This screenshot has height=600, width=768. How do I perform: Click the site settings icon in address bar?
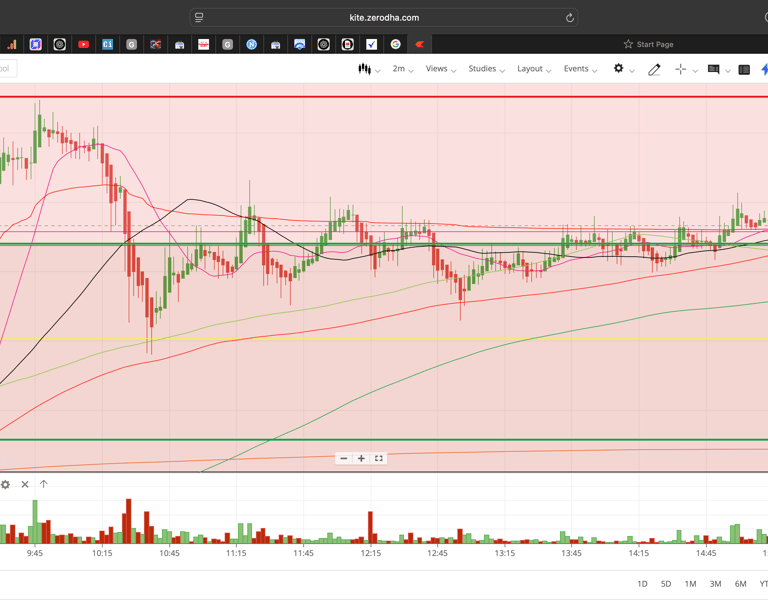(199, 18)
